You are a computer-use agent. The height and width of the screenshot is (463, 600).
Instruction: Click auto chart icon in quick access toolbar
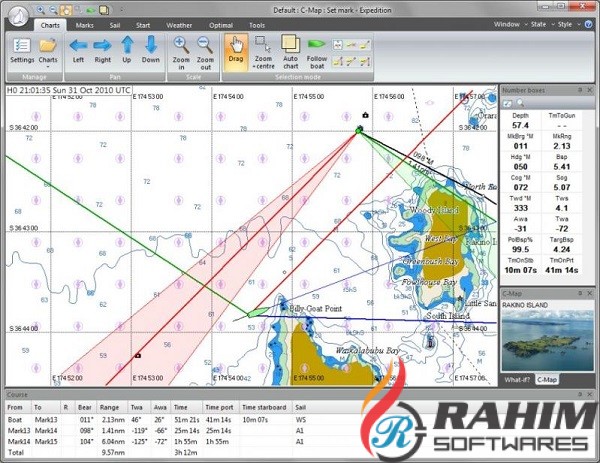click(104, 10)
